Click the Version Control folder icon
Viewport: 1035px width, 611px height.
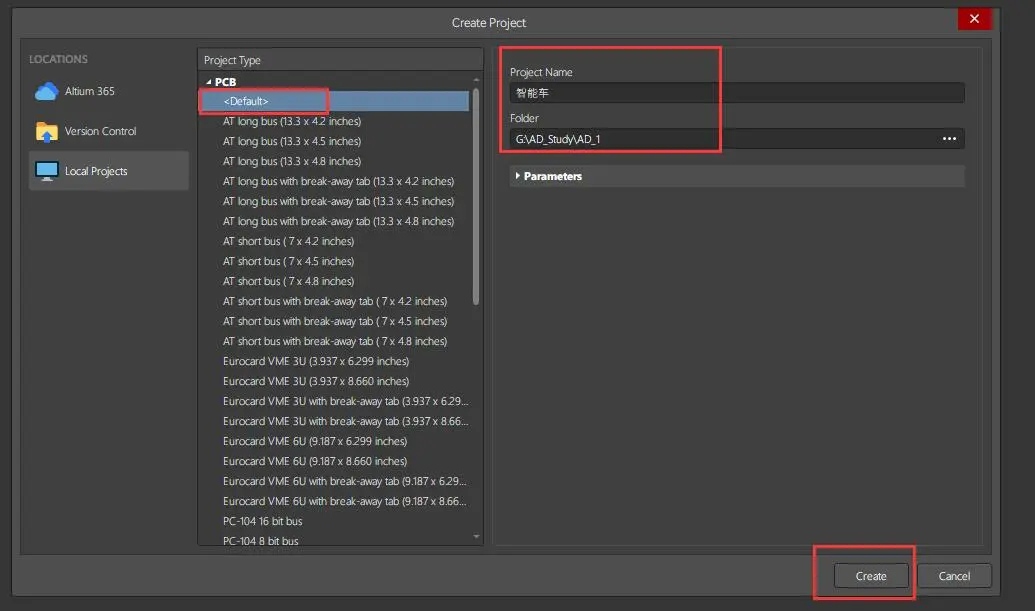click(46, 132)
